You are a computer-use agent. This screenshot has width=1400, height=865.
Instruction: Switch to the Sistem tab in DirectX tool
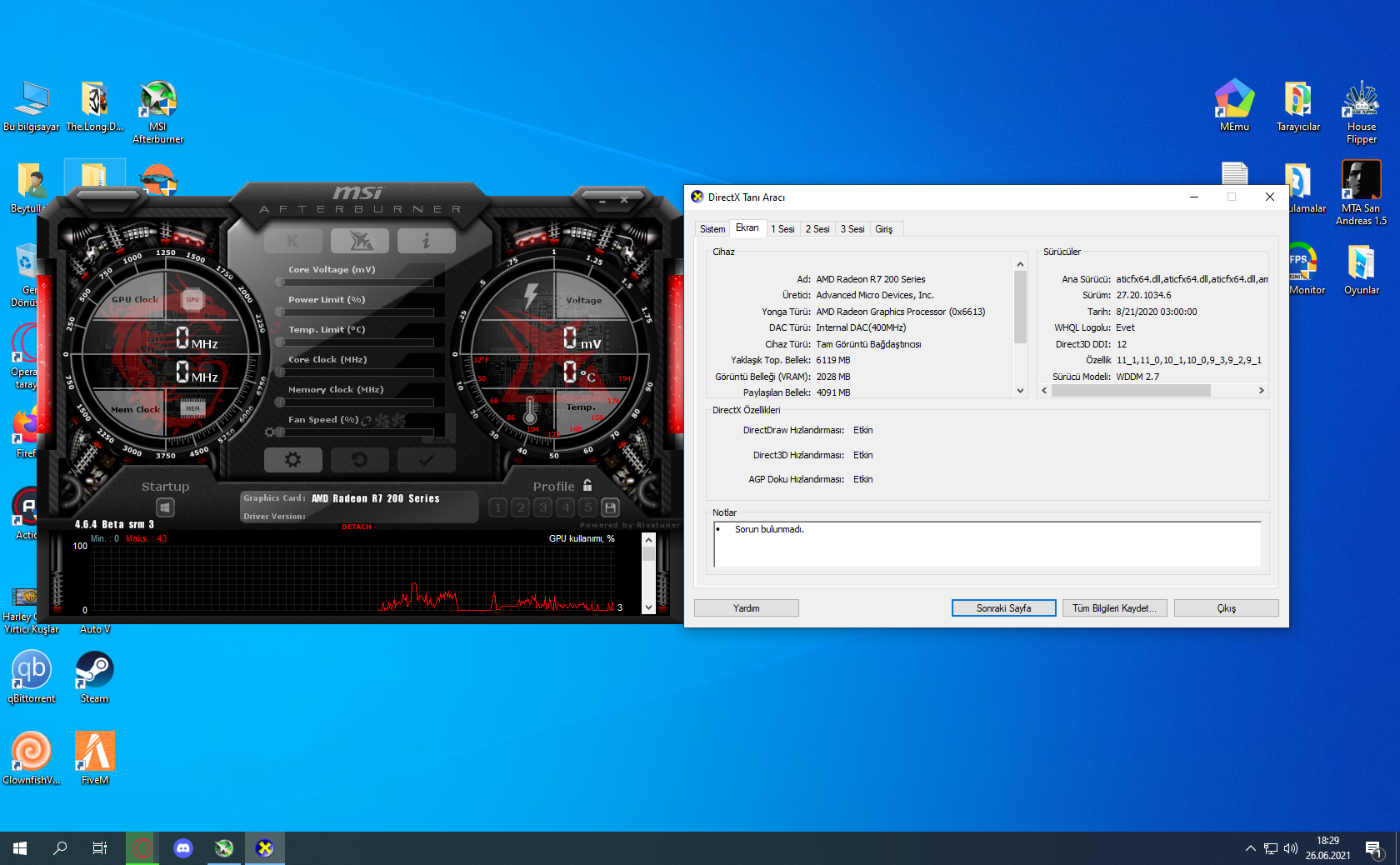(x=712, y=229)
